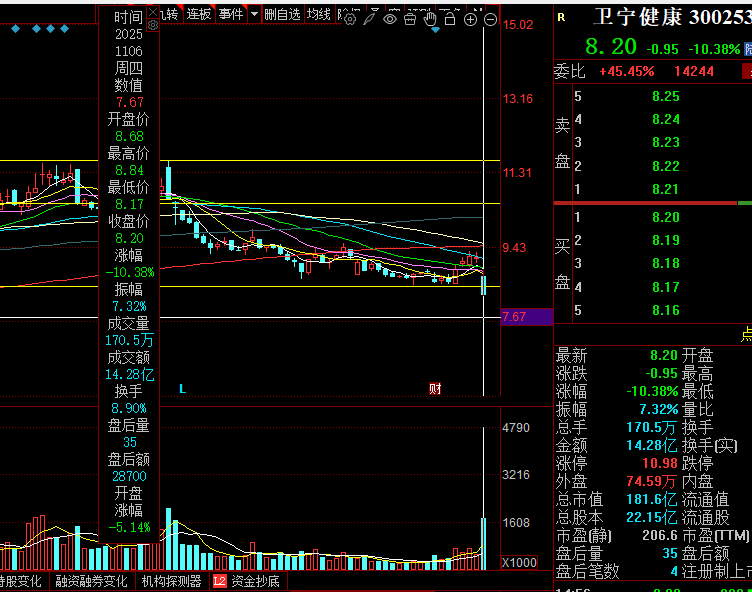752x592 pixels.
Task: Click the 成交量 170.5万 in info panel
Action: tap(129, 340)
